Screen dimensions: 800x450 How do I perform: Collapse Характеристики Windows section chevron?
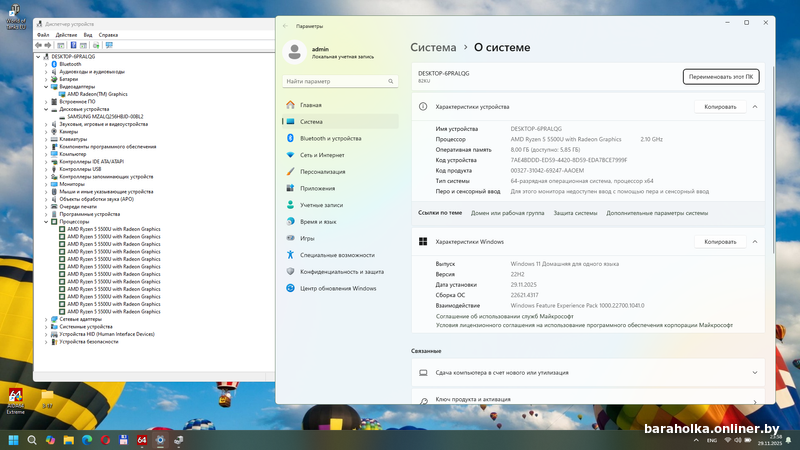point(755,241)
